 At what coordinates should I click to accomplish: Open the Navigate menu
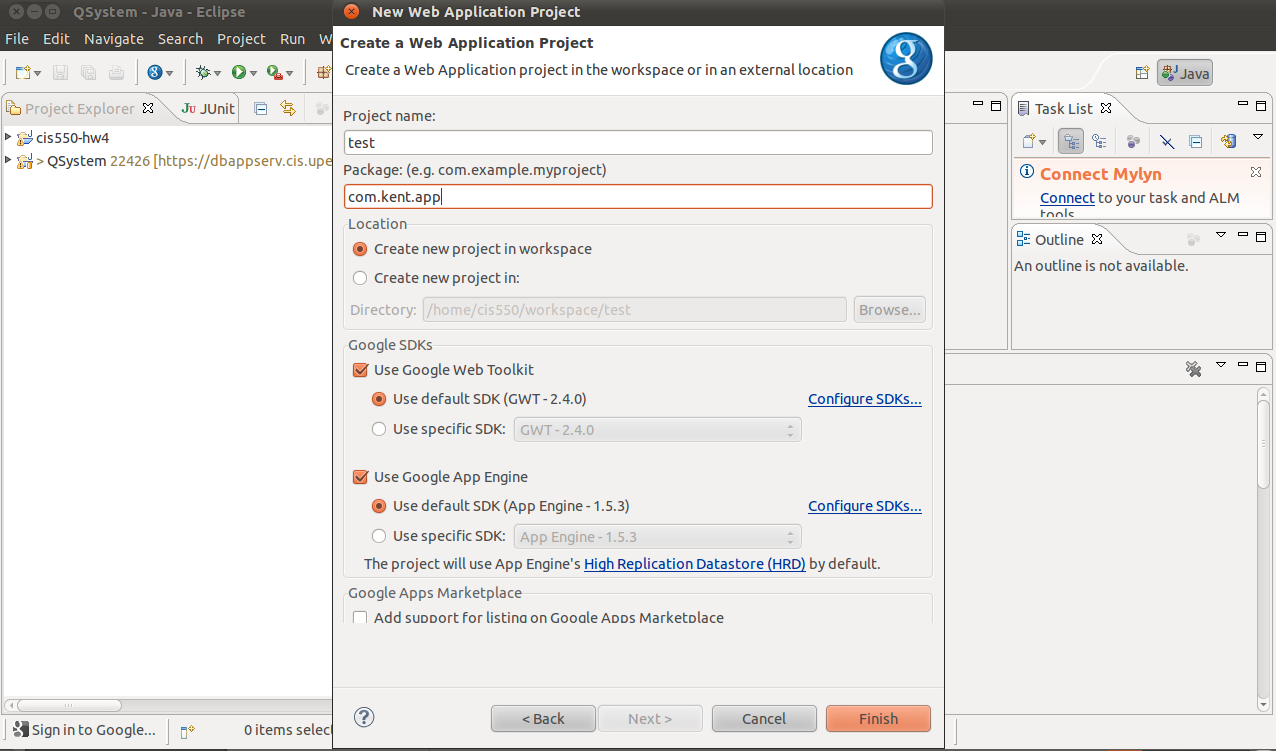114,39
